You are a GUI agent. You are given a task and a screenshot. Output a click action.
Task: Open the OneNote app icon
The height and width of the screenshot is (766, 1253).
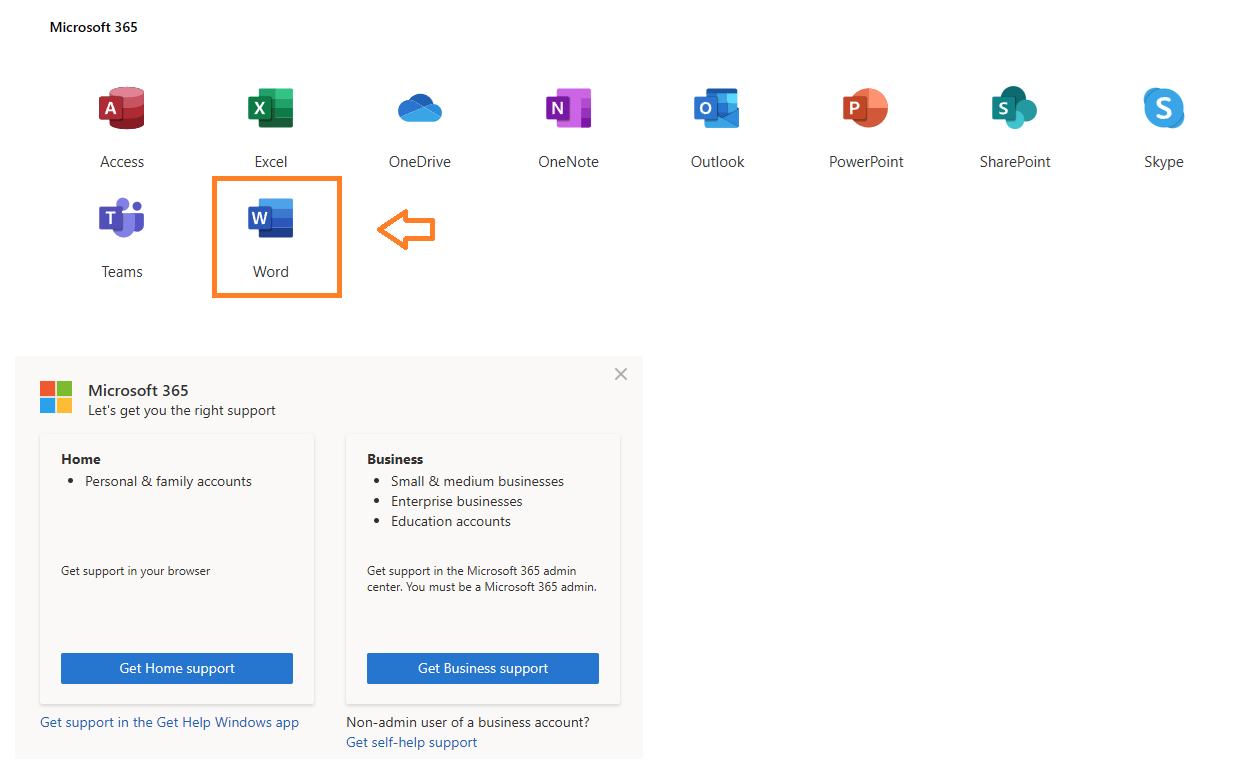(568, 108)
